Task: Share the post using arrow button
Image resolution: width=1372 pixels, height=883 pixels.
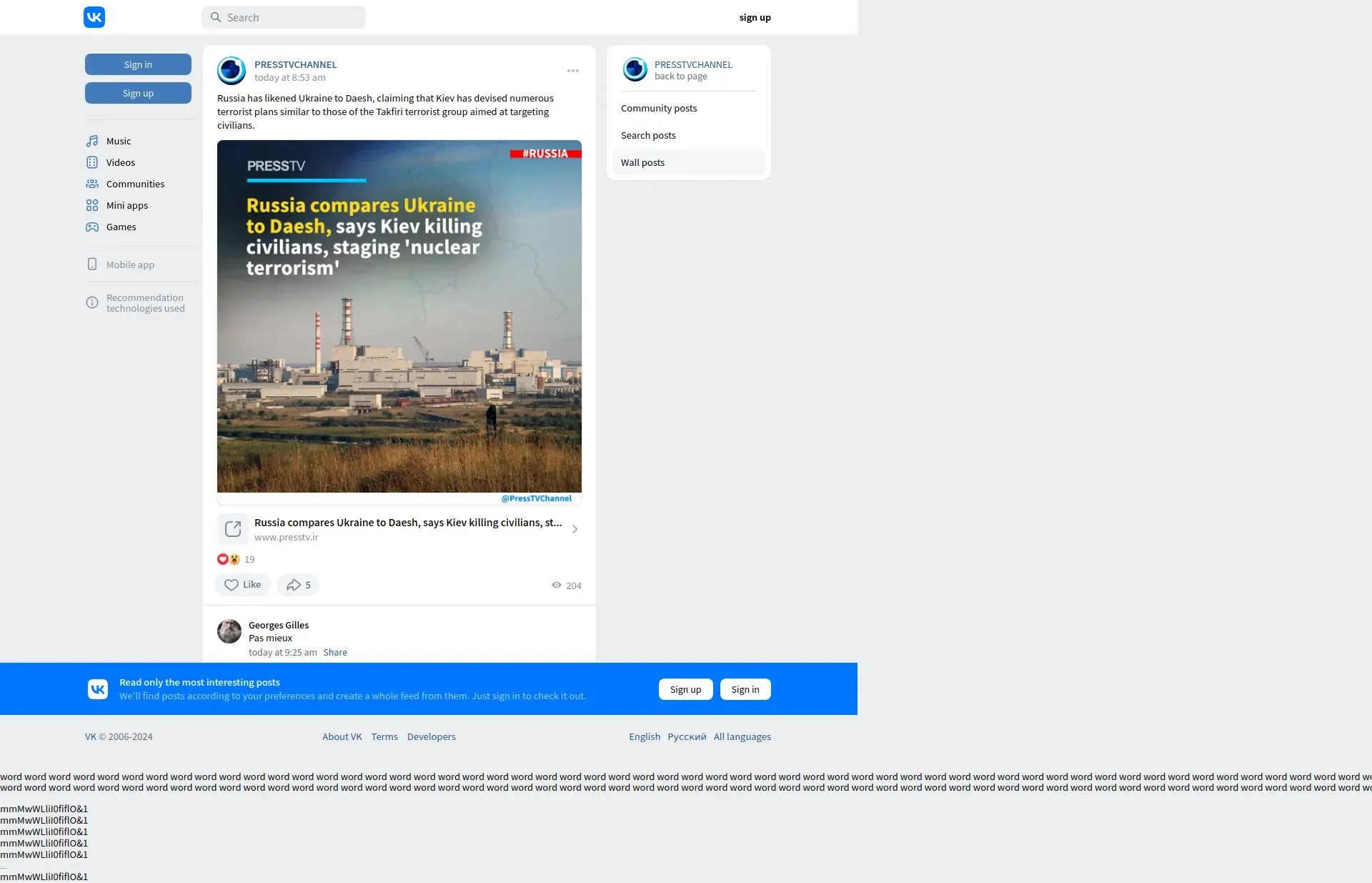Action: [298, 585]
